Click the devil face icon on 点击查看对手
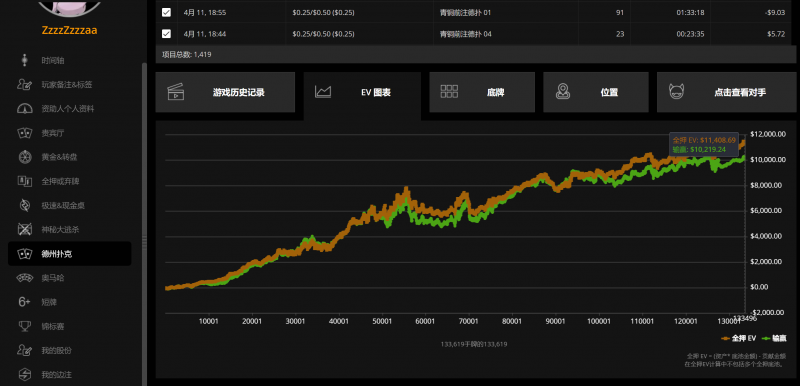 click(677, 92)
